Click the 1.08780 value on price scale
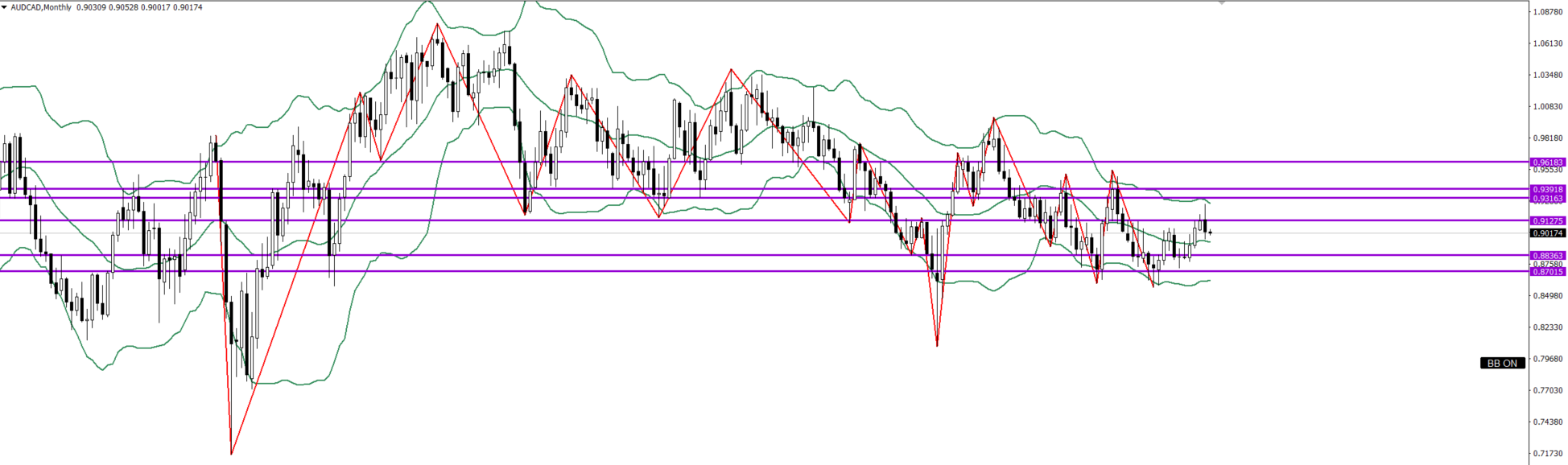 pyautogui.click(x=1547, y=12)
